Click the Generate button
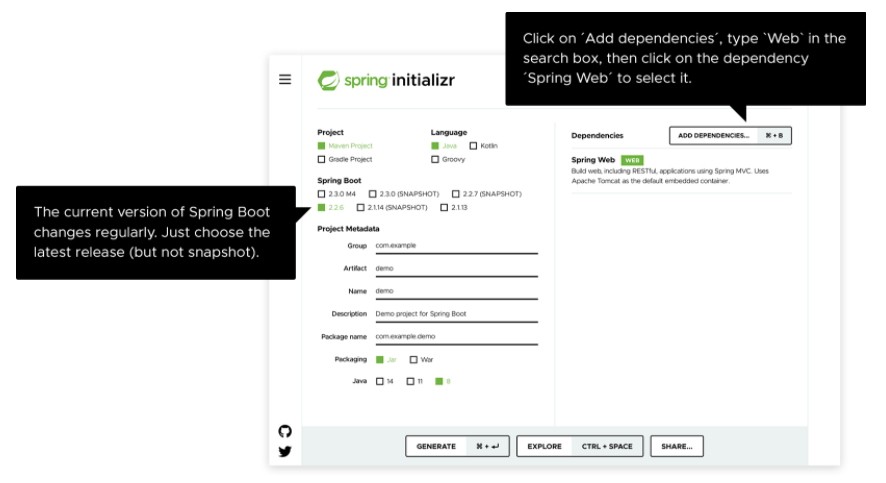 457,446
